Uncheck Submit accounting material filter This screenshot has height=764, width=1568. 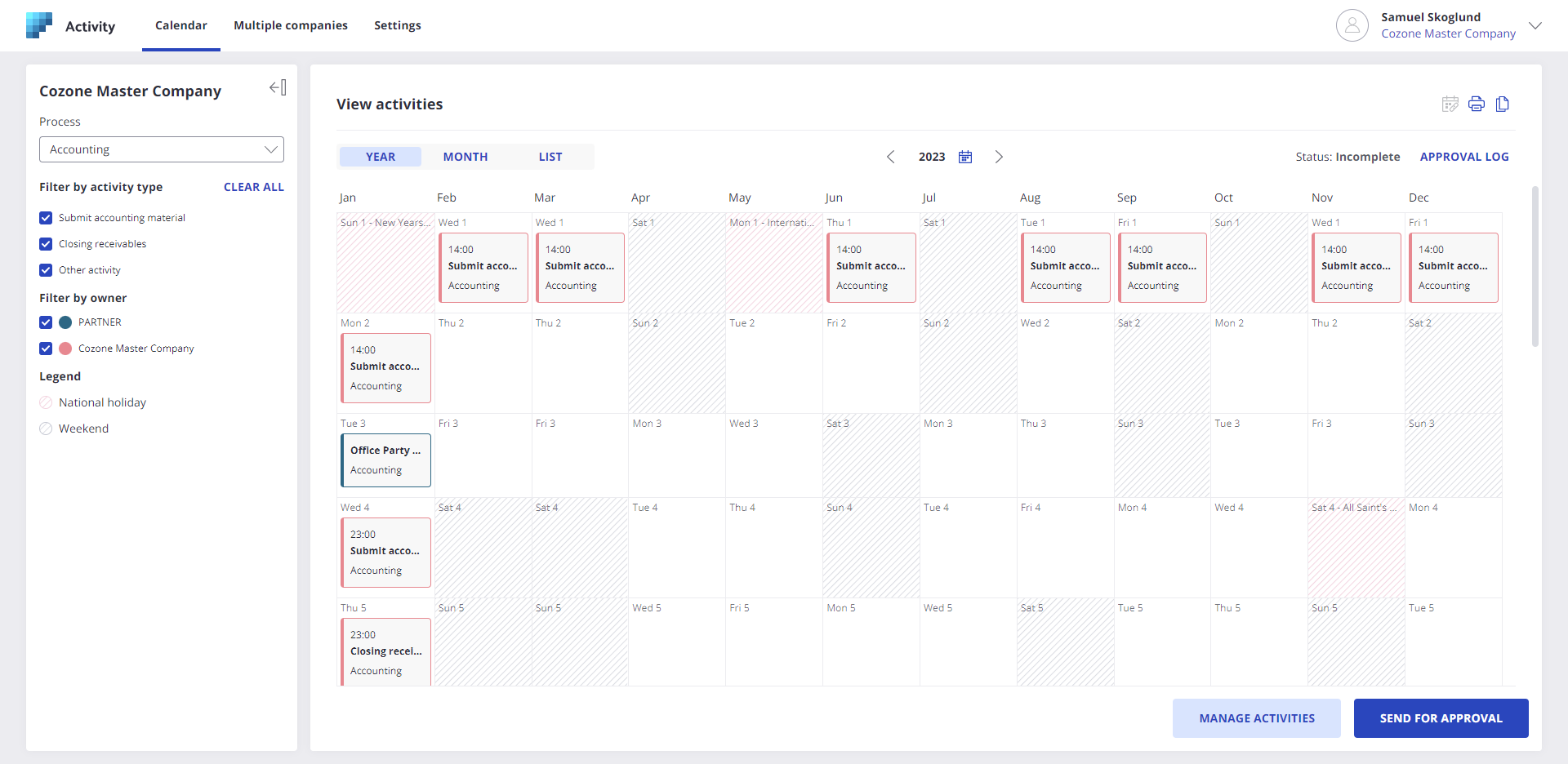coord(46,218)
